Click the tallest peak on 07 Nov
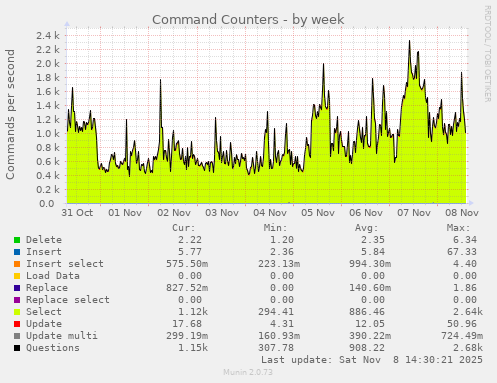The width and height of the screenshot is (497, 383). click(410, 41)
